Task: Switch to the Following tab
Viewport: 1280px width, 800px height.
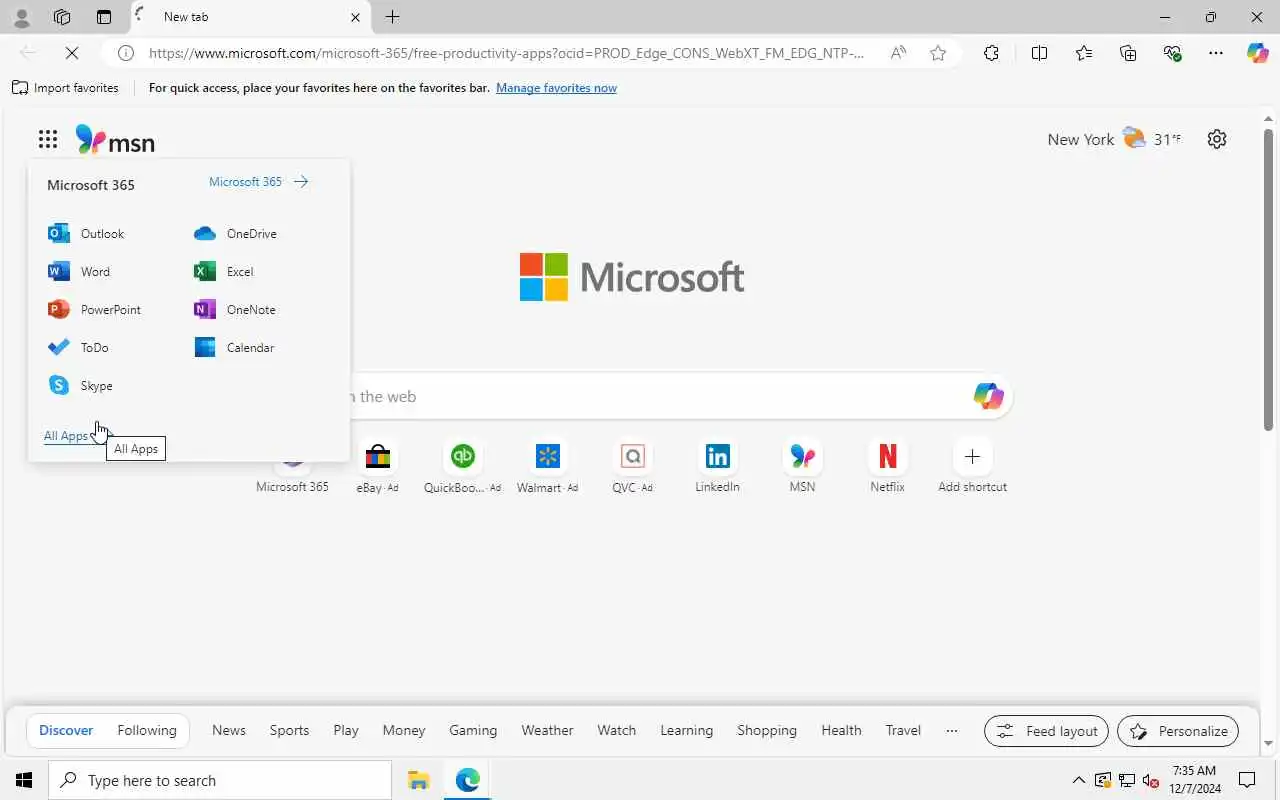Action: (x=147, y=730)
